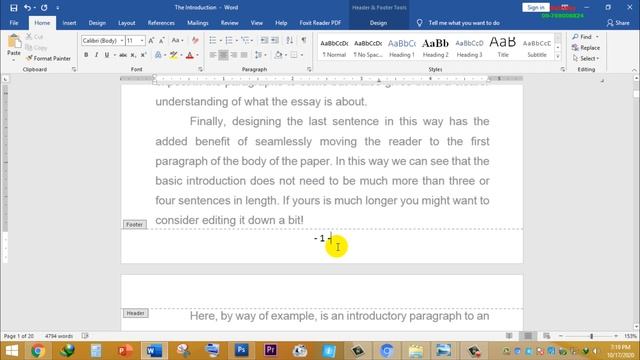
Task: Open the font name dropdown
Action: point(122,40)
